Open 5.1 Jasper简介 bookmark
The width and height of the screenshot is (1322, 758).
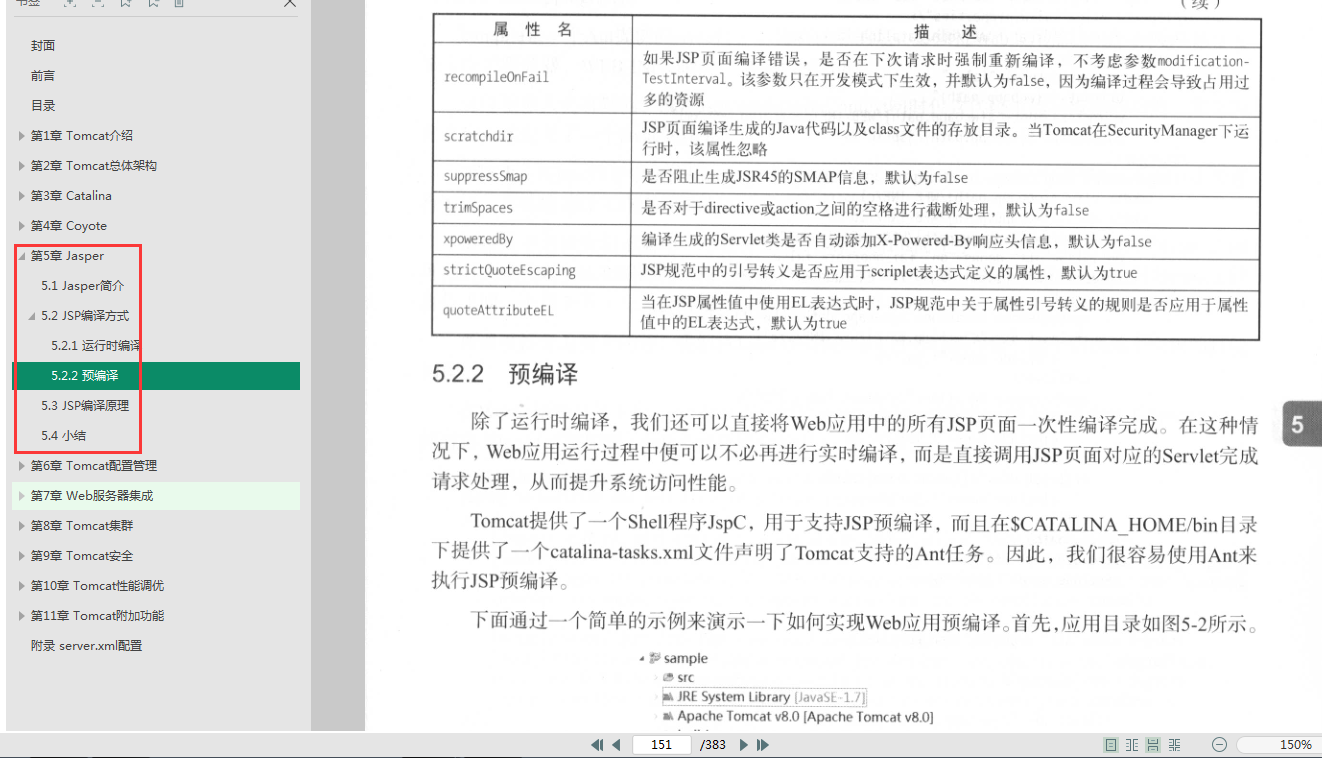83,286
